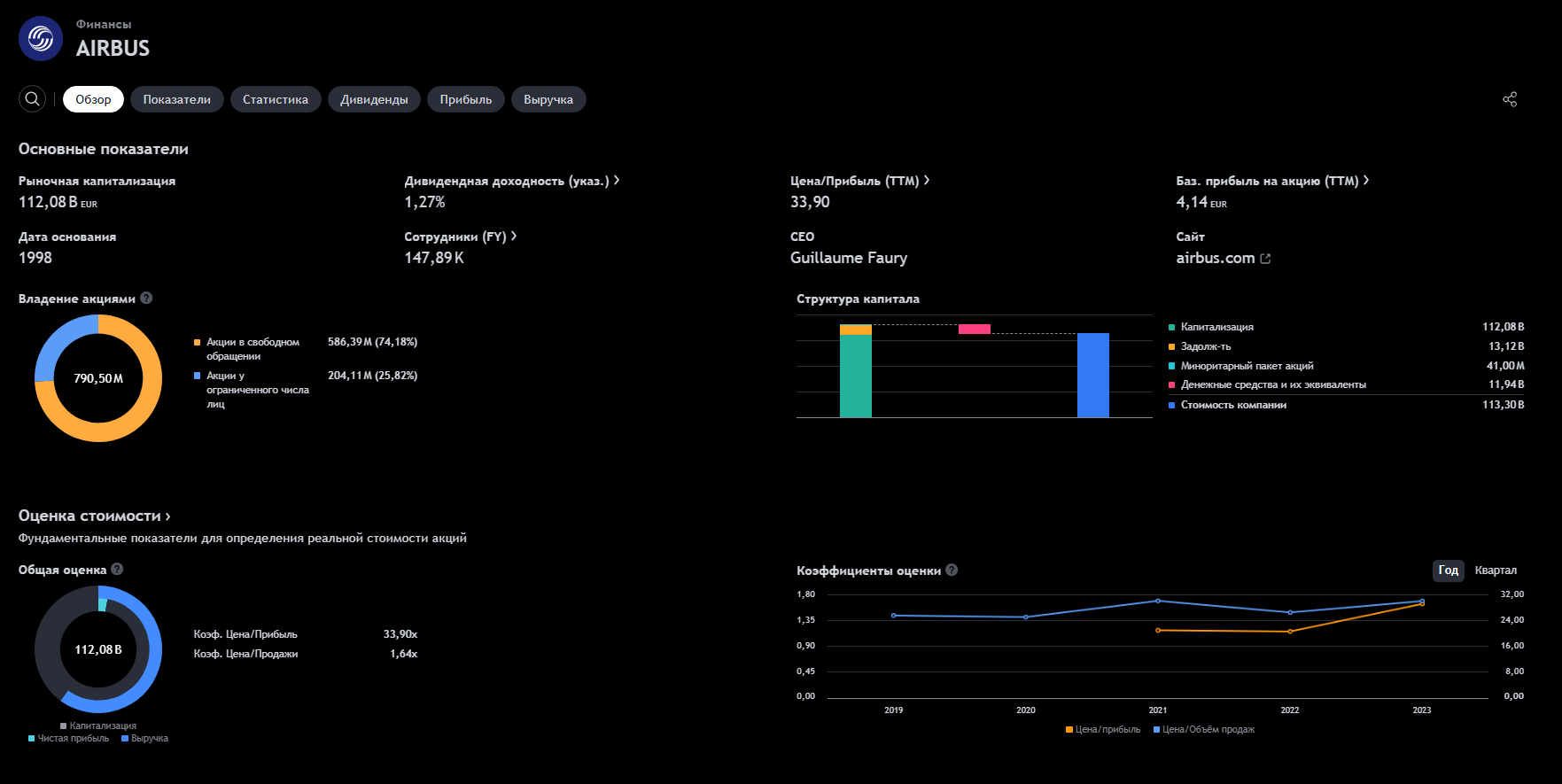Image resolution: width=1562 pixels, height=784 pixels.
Task: Open the Оценка стоимости section link
Action: 95,516
